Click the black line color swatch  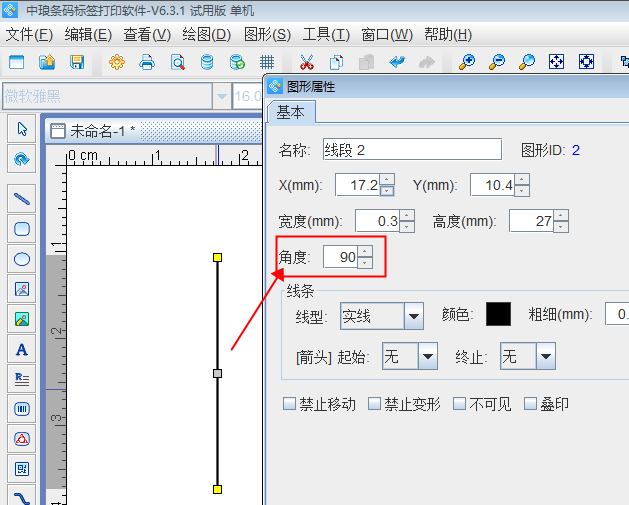498,315
